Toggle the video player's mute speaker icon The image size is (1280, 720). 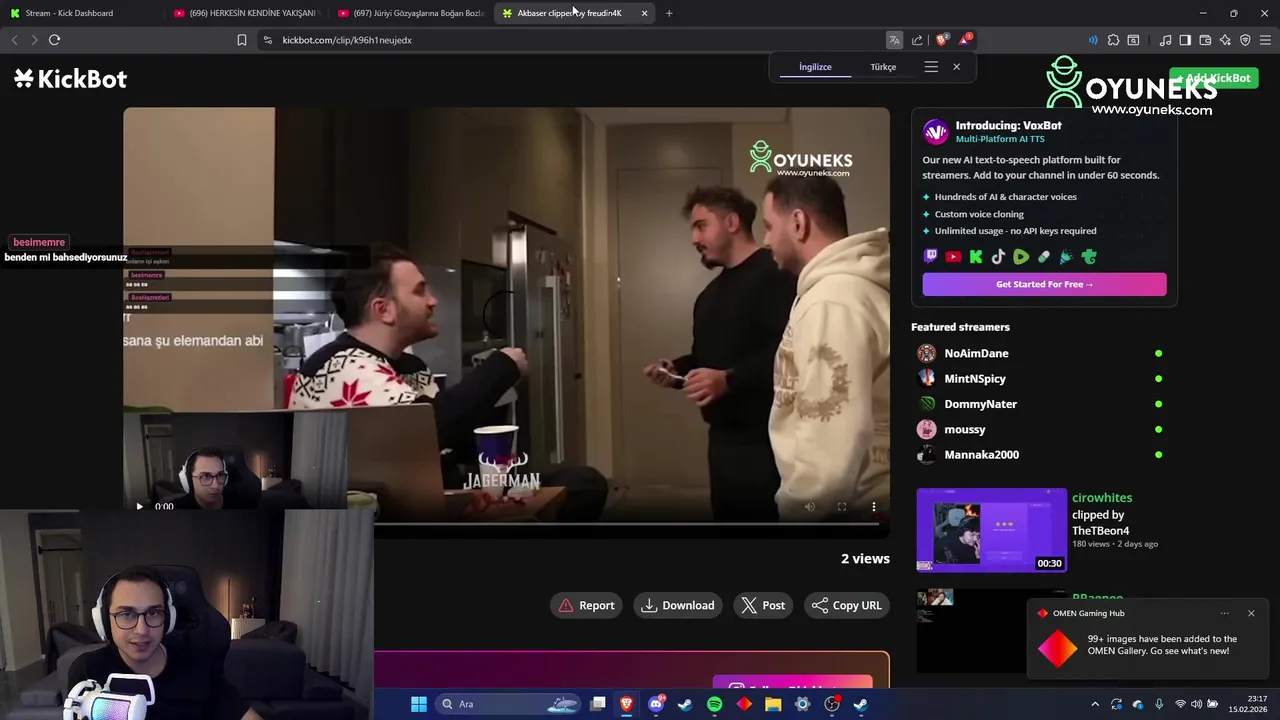[810, 507]
